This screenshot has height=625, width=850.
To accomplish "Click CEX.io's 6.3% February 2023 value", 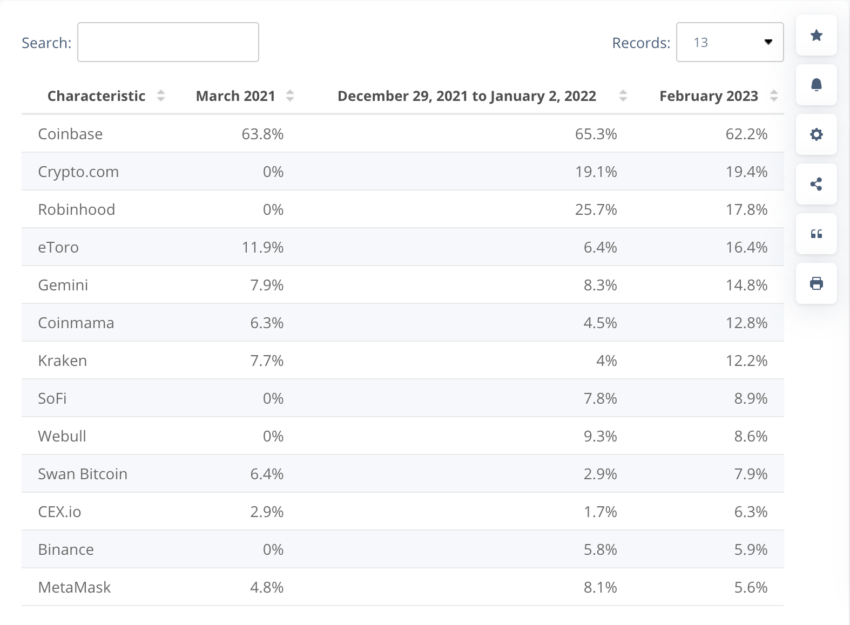I will (x=751, y=512).
